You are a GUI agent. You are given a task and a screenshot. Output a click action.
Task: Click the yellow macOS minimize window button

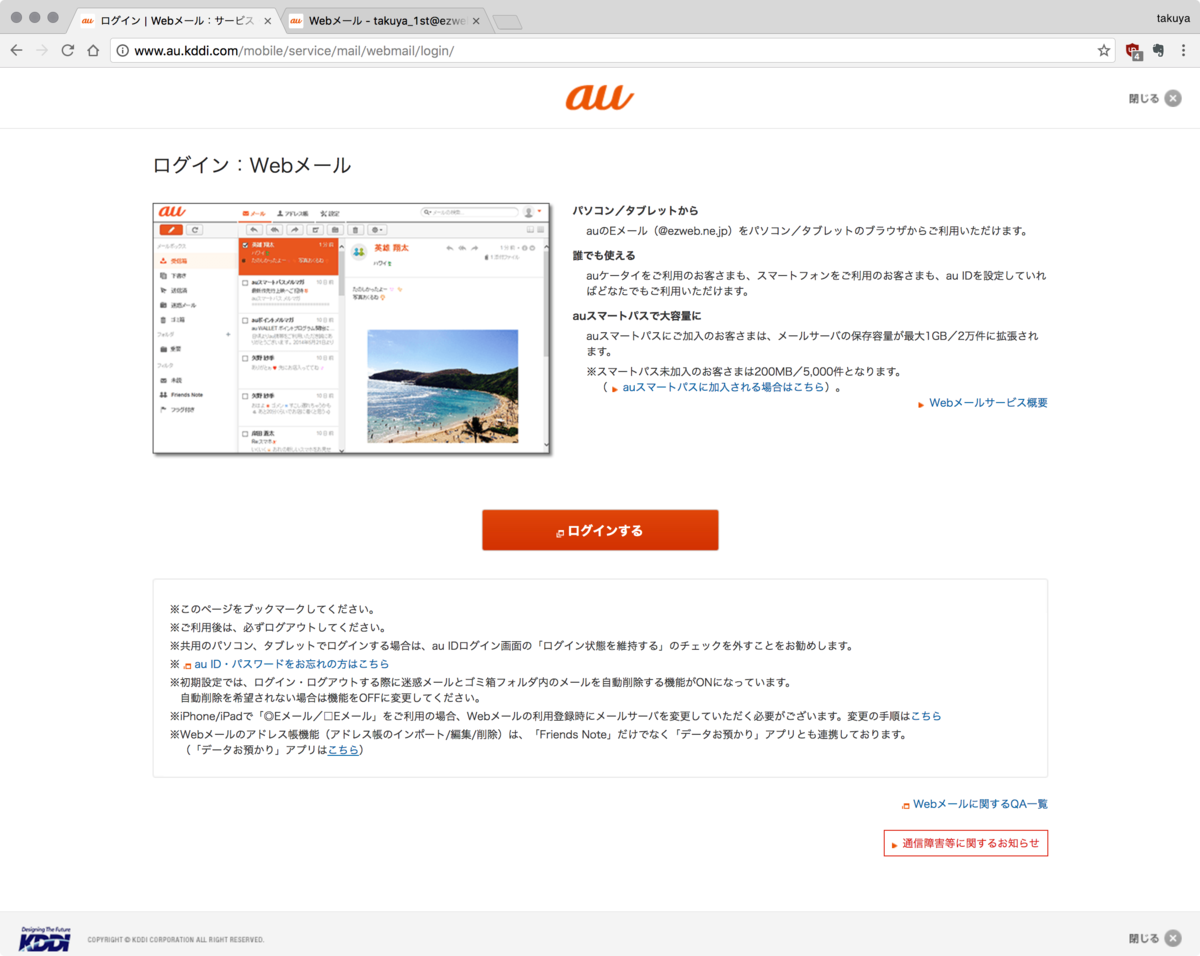pyautogui.click(x=35, y=18)
